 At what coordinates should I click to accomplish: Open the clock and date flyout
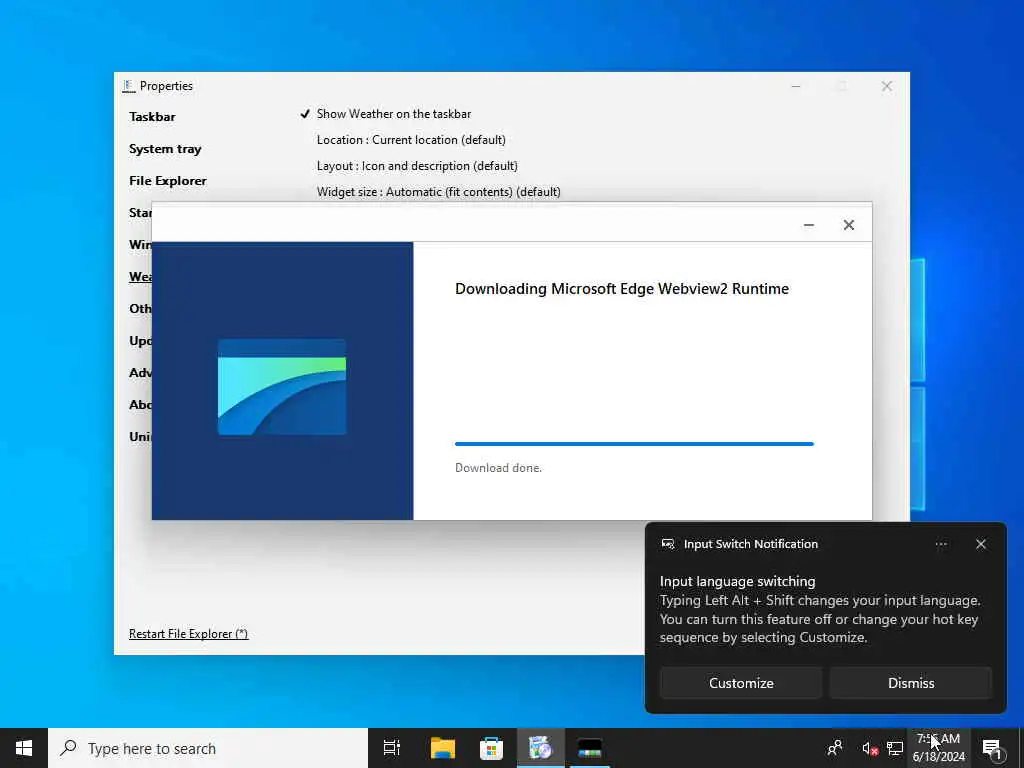(x=938, y=748)
